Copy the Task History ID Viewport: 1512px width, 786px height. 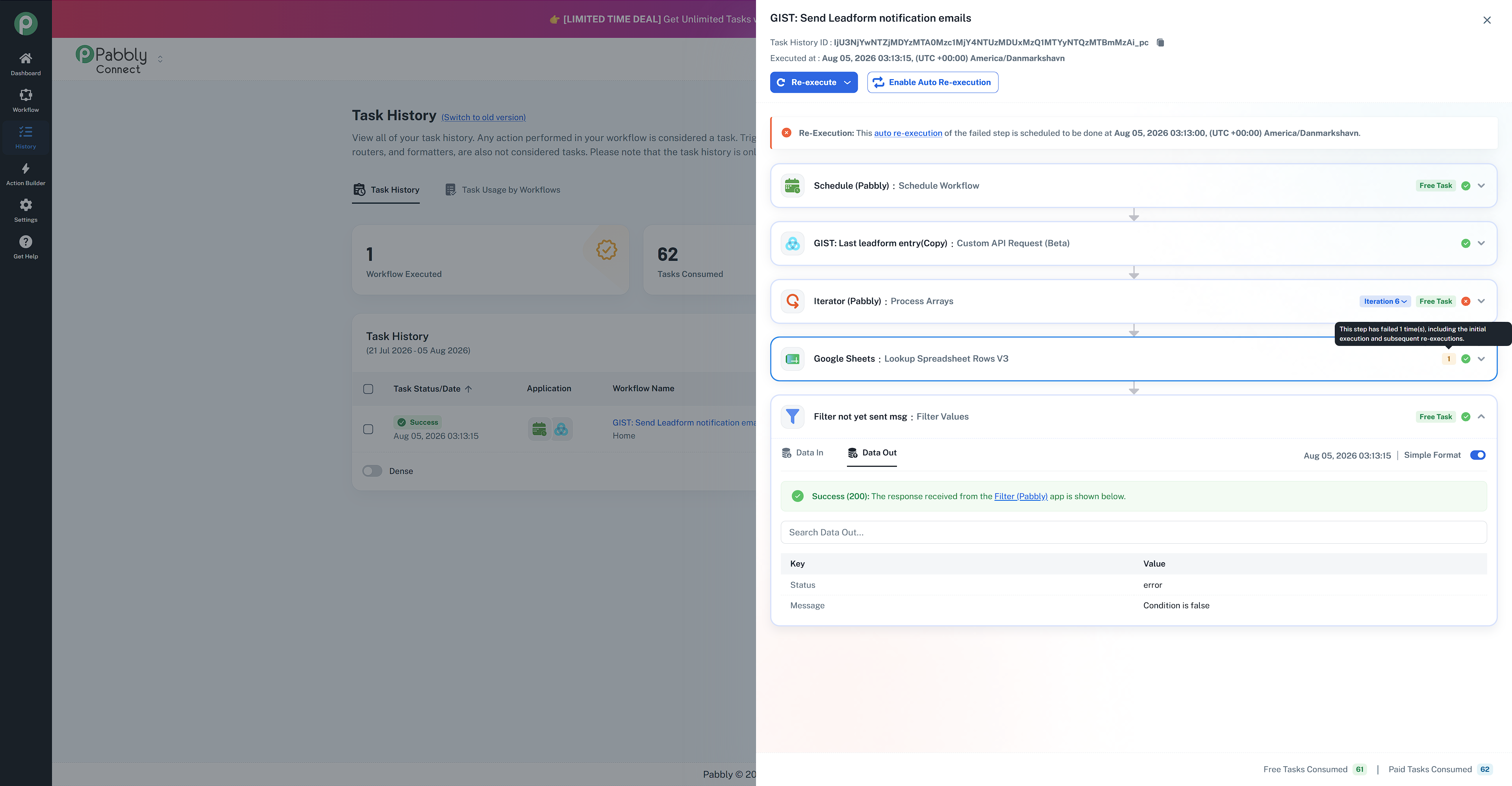[1160, 42]
